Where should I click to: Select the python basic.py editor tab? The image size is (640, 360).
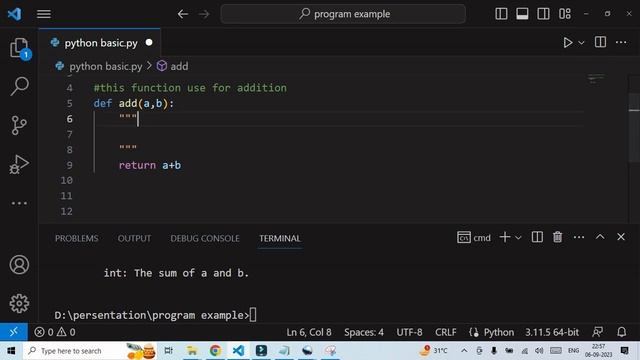click(x=100, y=42)
